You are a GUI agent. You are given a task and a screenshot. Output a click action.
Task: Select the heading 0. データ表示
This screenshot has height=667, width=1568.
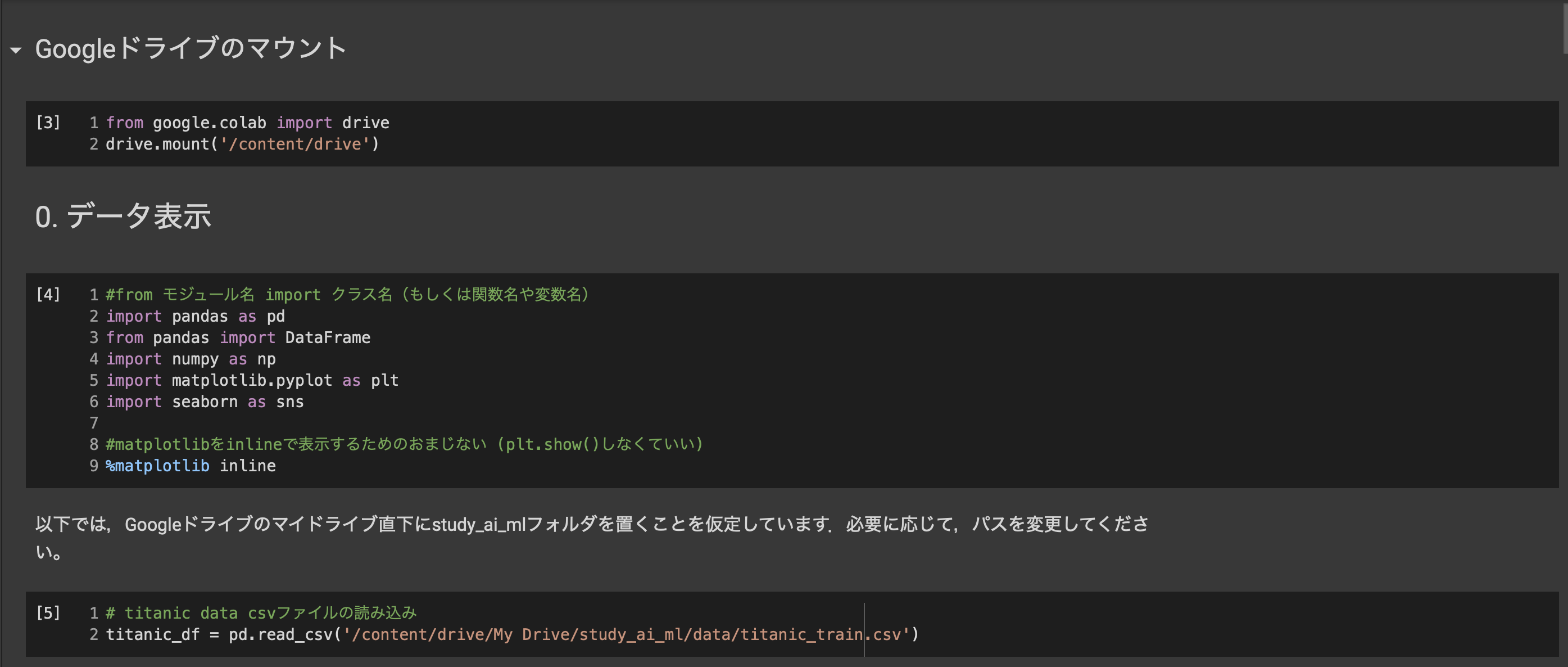point(123,217)
